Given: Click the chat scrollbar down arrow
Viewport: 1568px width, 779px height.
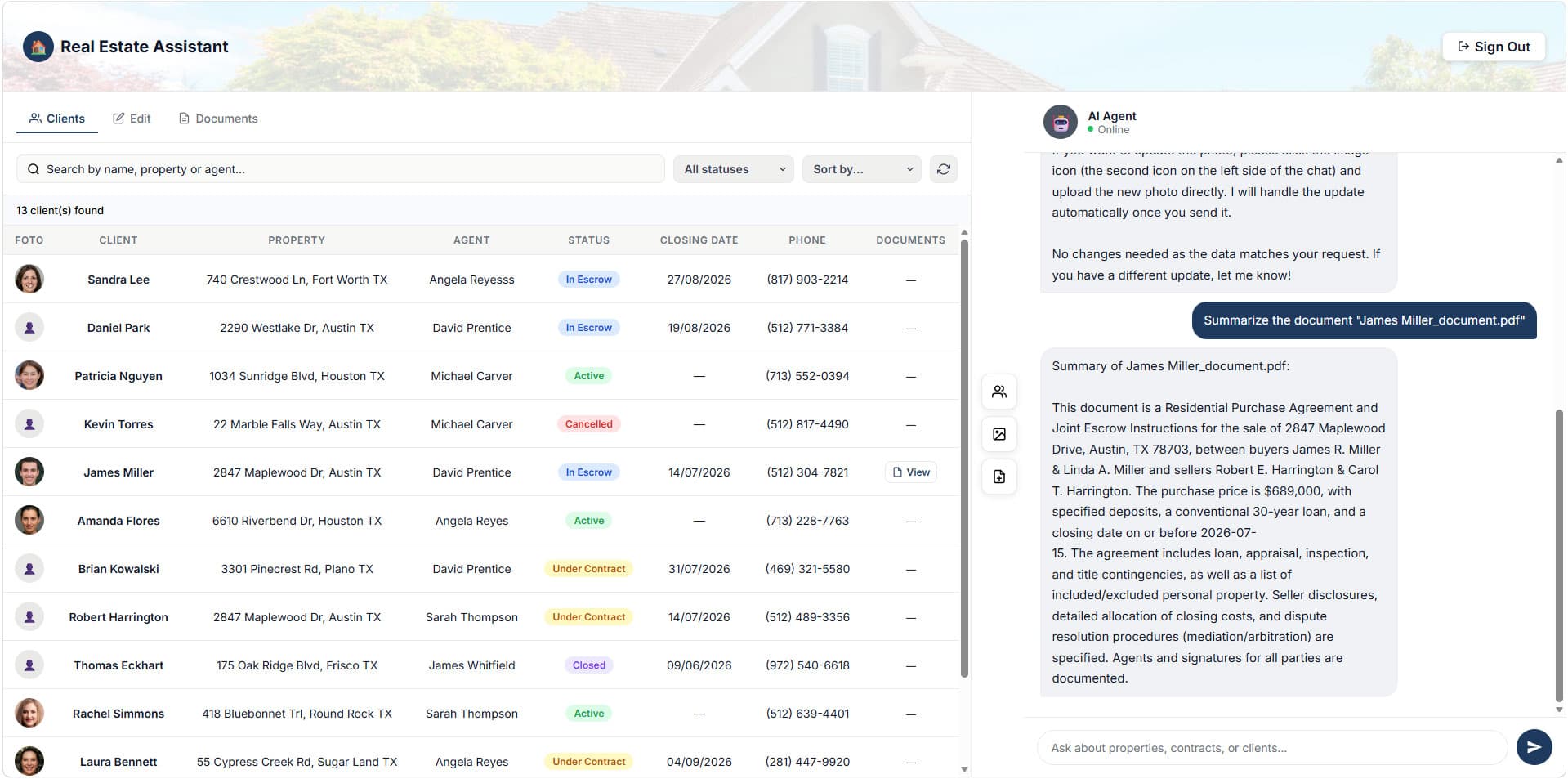Looking at the screenshot, I should click(x=1559, y=710).
